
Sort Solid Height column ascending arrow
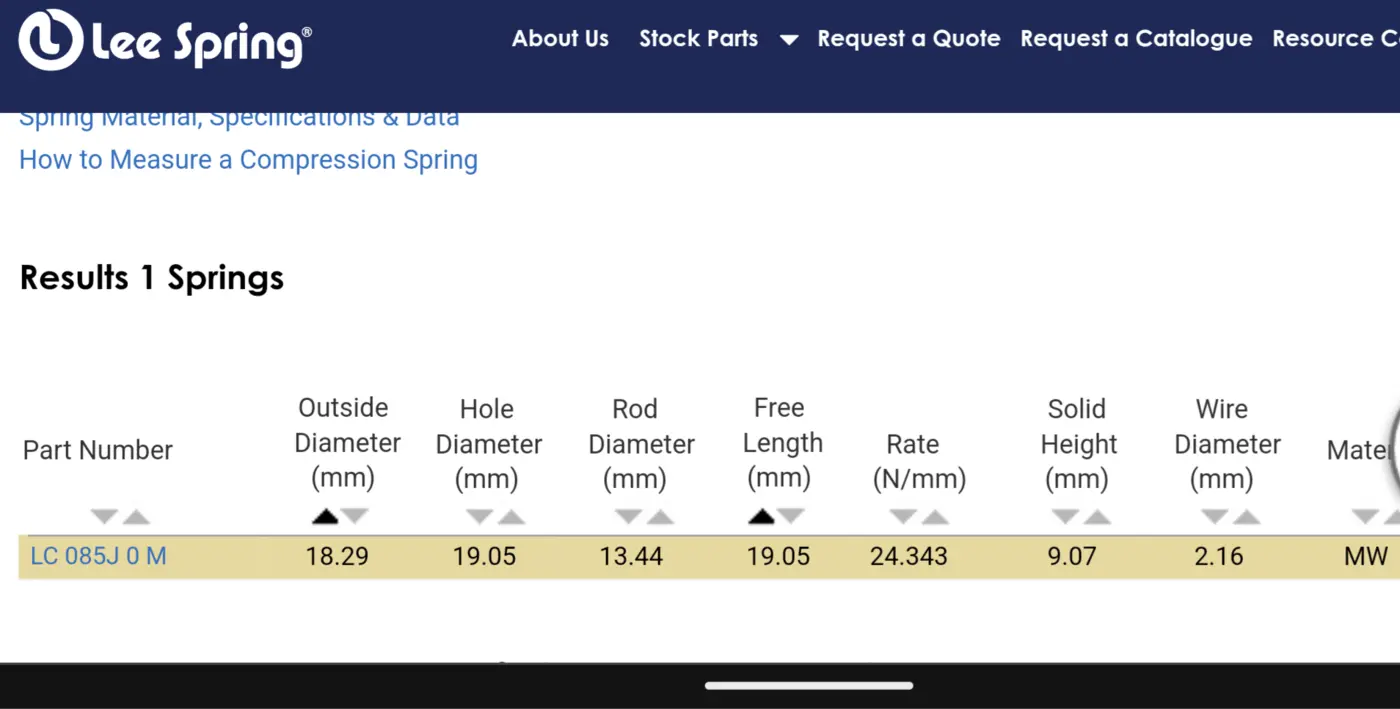1097,517
